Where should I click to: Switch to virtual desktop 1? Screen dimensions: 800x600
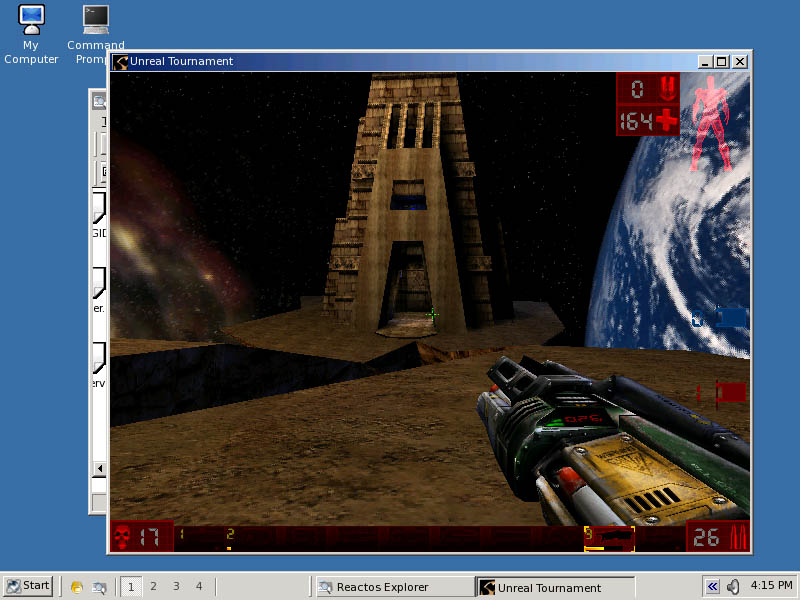(131, 587)
